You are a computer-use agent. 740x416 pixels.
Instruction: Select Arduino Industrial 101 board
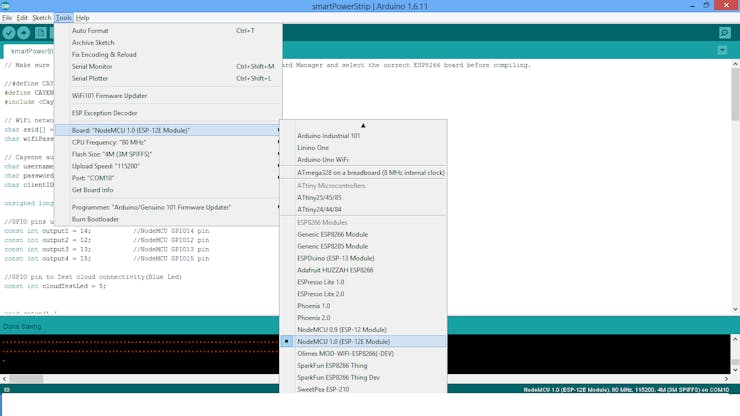coord(363,136)
